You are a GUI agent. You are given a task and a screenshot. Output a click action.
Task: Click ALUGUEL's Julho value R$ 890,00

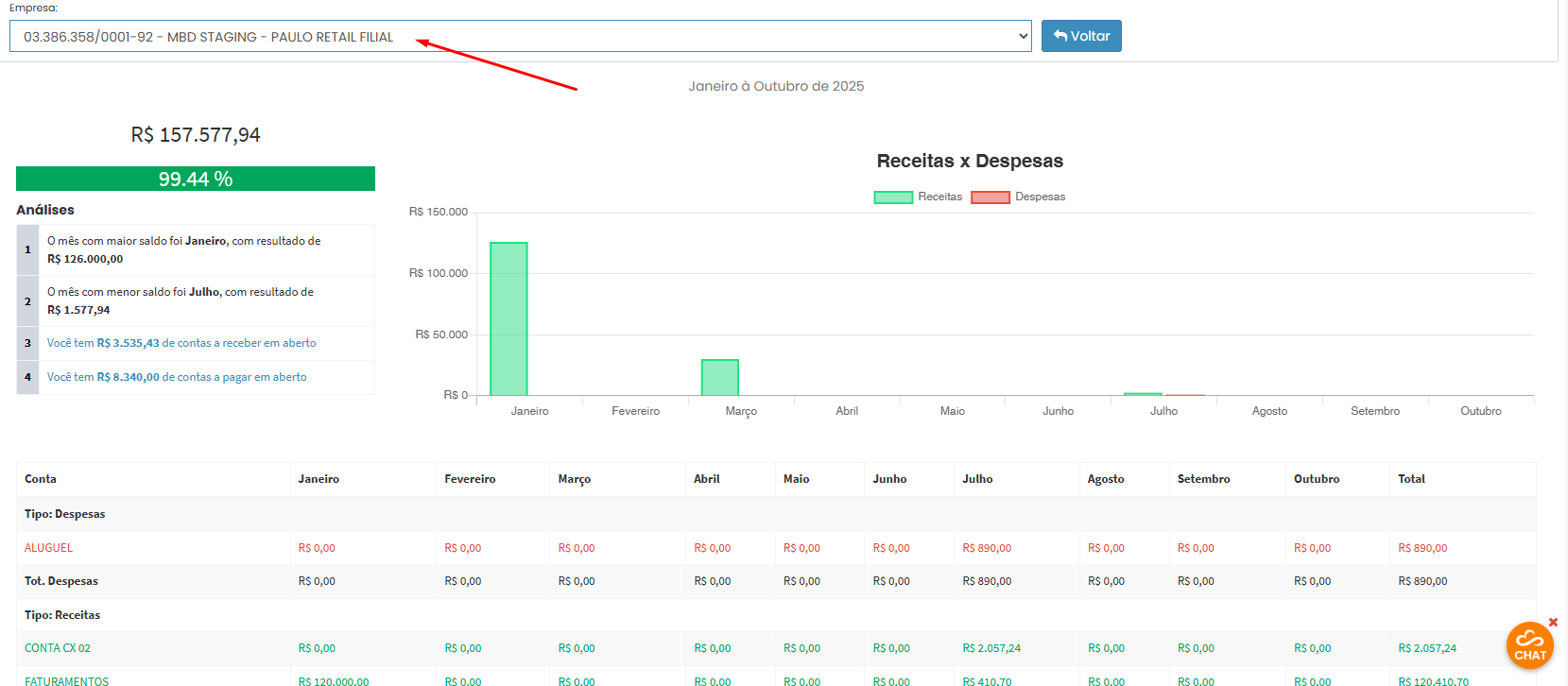tap(987, 548)
